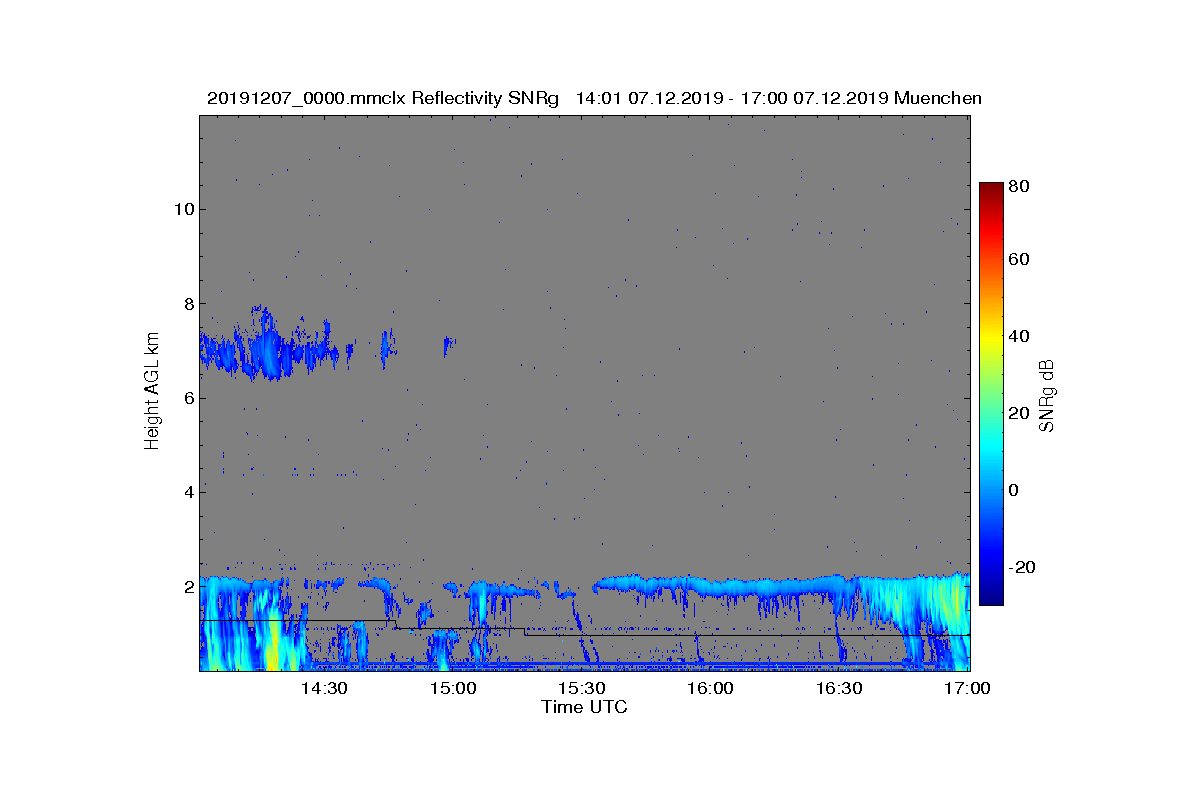Click the 15:30 time tick label
Screen dimensions: 1200x800
pos(582,688)
